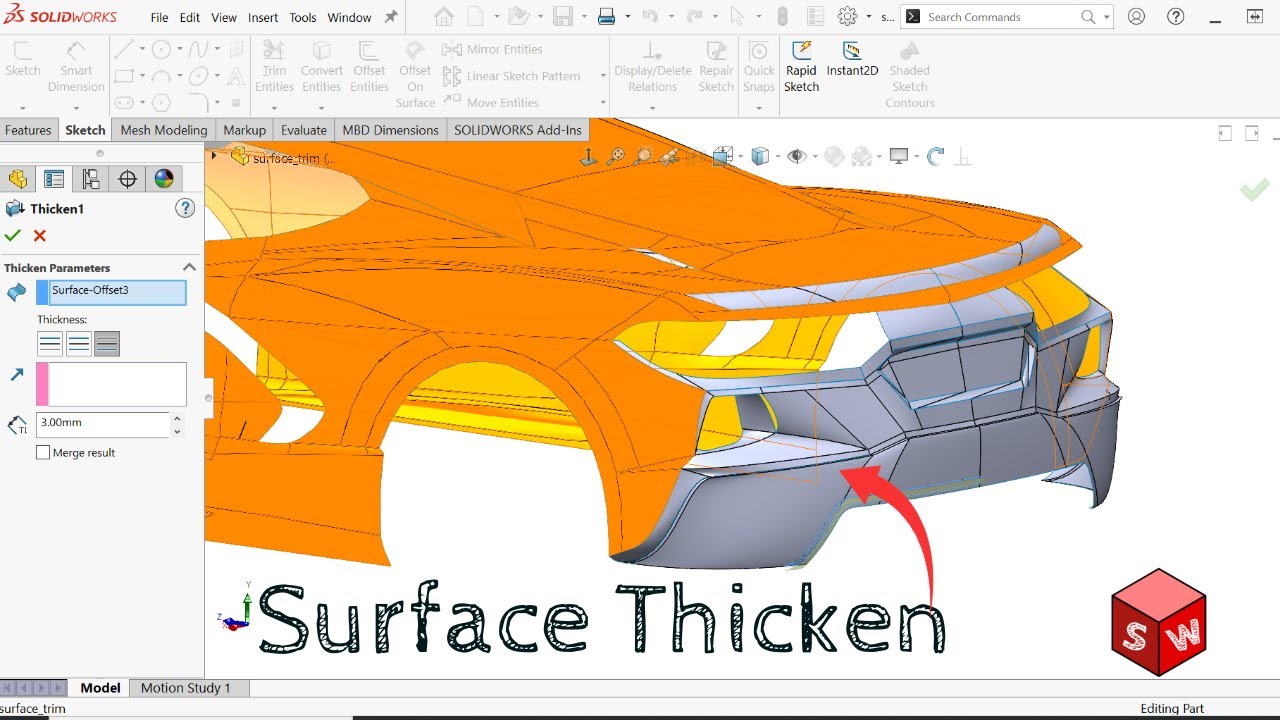Open the FeatureManager design tree tab
Image resolution: width=1280 pixels, height=720 pixels.
pyautogui.click(x=18, y=179)
